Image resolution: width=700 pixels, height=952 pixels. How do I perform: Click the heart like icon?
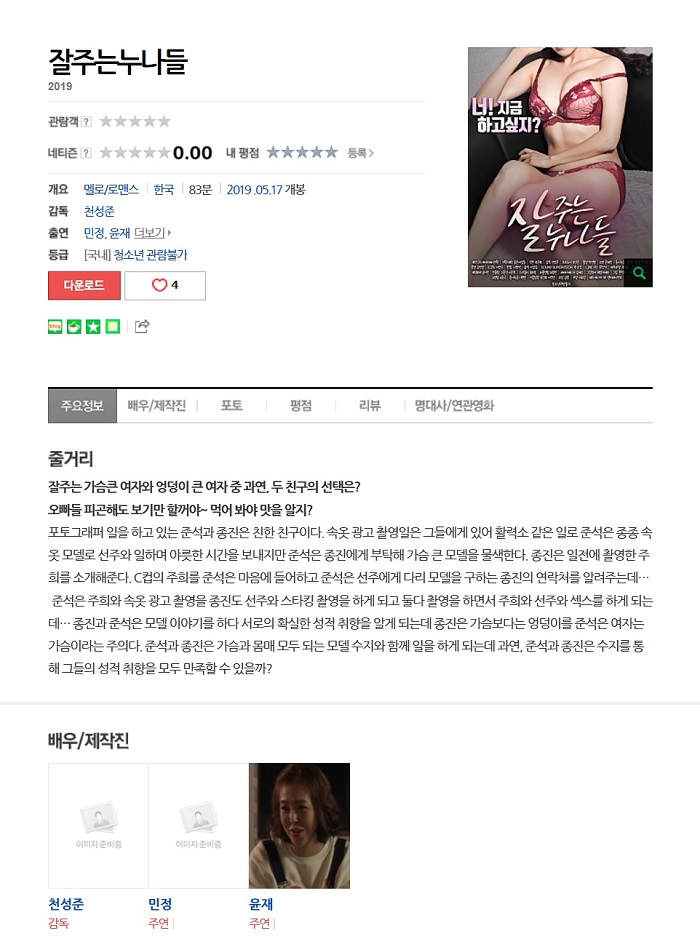click(159, 285)
